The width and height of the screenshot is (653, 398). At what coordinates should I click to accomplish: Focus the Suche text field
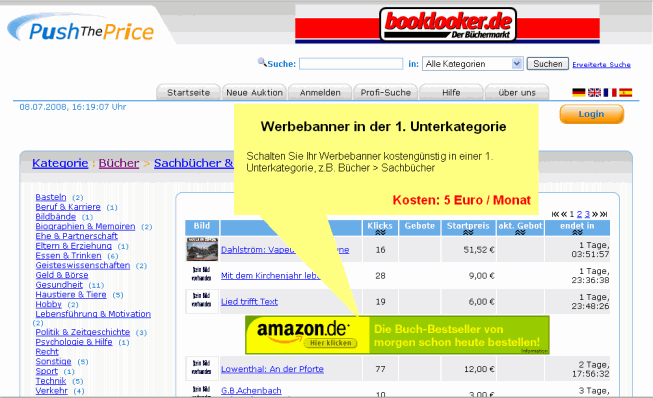351,64
